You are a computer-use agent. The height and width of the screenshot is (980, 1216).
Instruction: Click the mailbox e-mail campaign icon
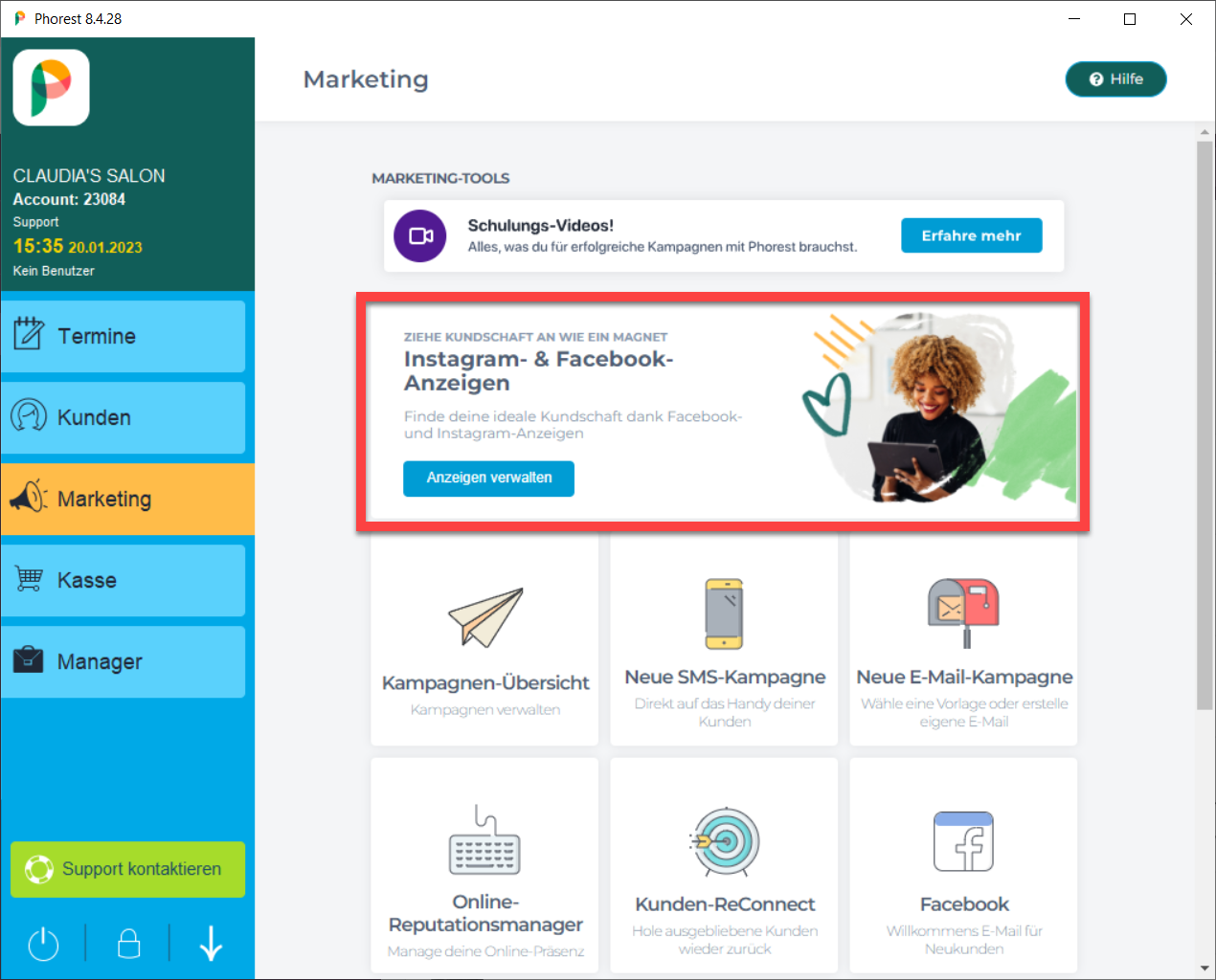pos(963,612)
